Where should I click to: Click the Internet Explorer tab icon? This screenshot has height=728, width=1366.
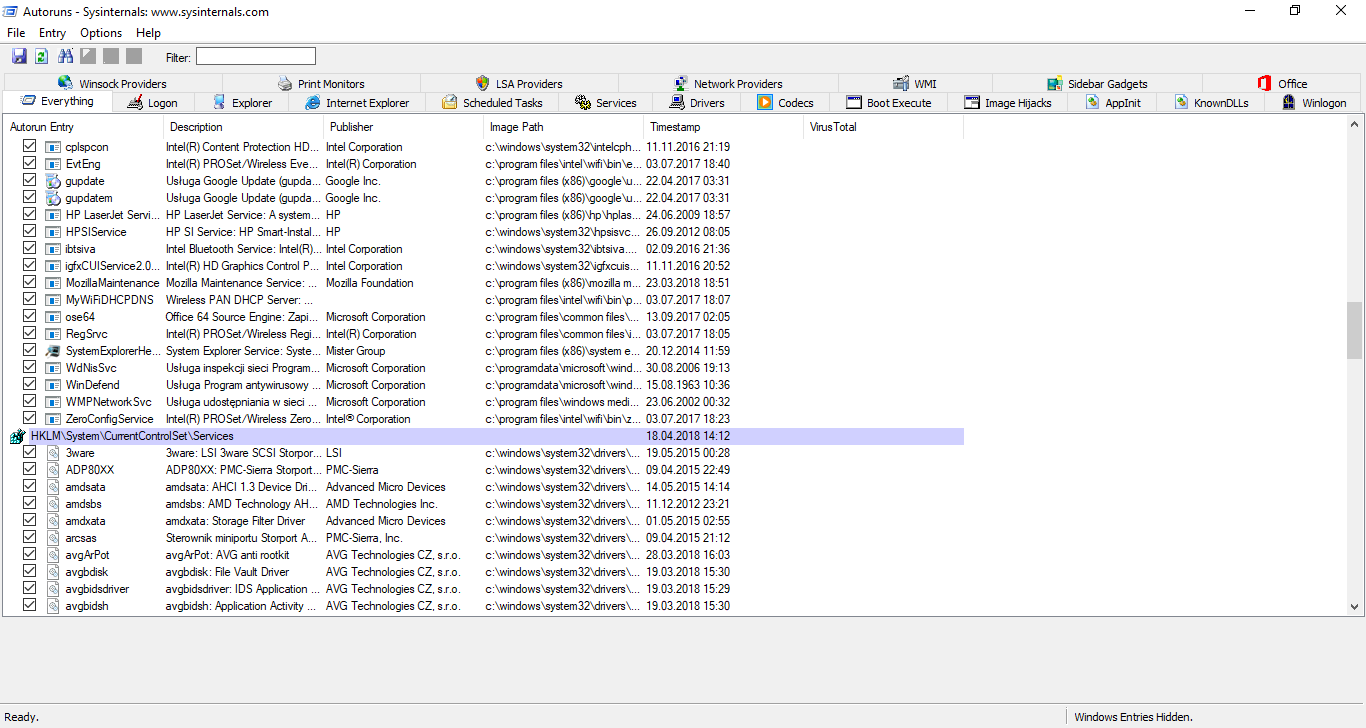tap(313, 102)
